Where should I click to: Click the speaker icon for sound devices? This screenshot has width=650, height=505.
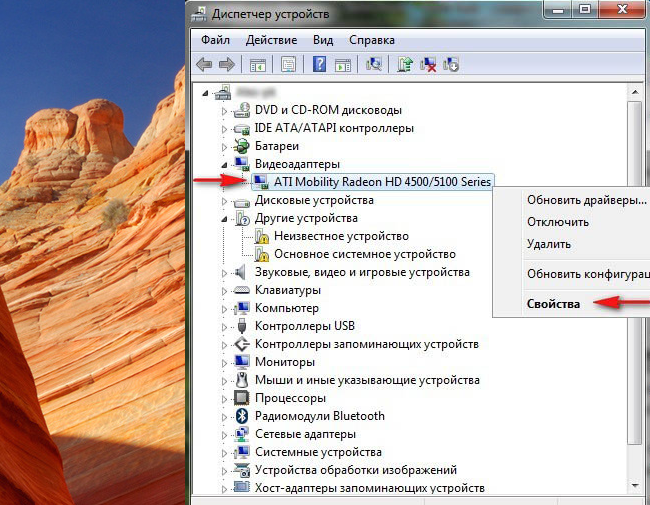point(241,272)
